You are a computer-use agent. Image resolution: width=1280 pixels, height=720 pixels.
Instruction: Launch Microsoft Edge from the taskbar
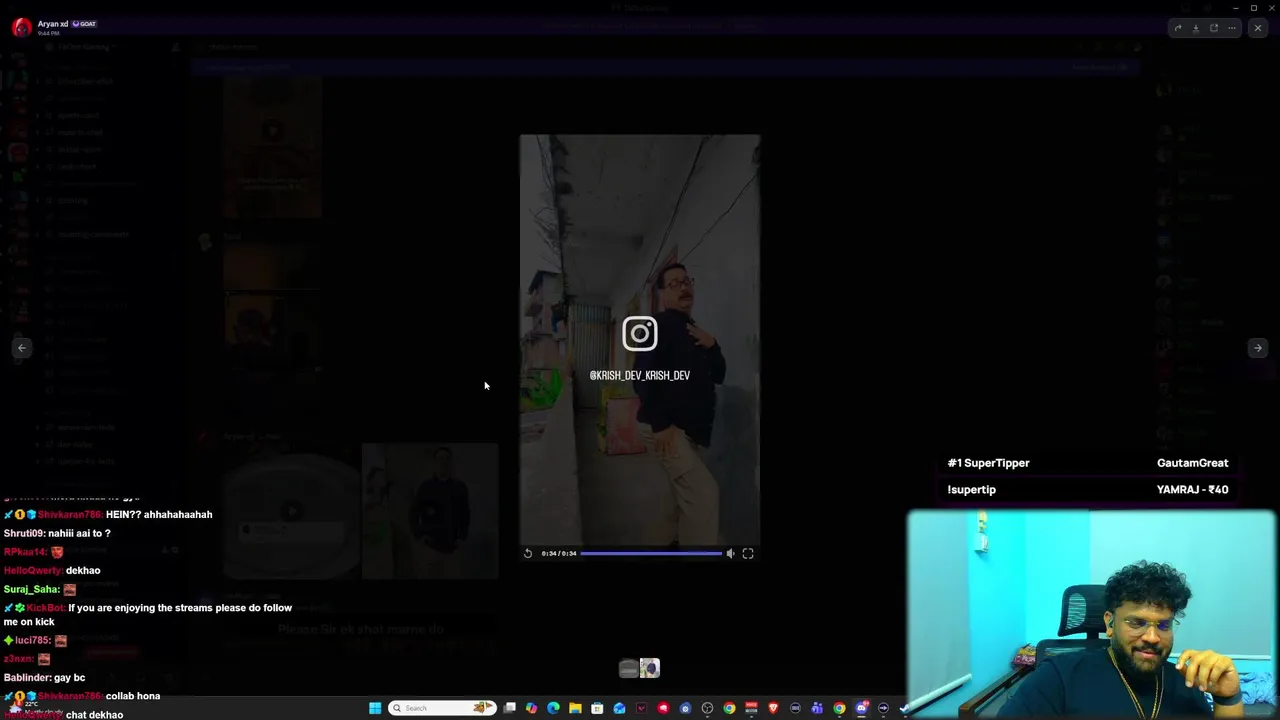pyautogui.click(x=553, y=708)
